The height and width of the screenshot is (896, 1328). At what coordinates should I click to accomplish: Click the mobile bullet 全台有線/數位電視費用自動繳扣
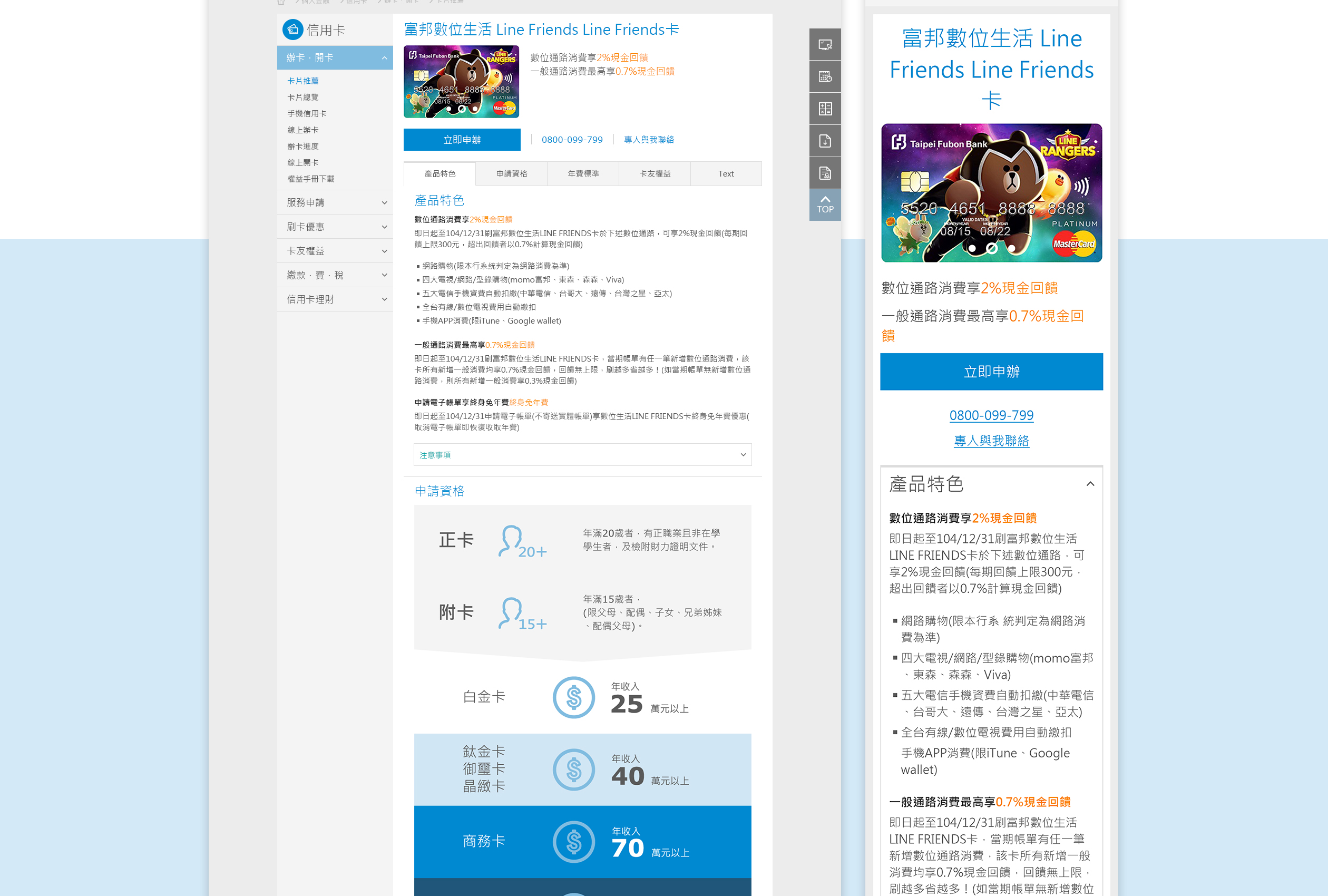(x=986, y=733)
